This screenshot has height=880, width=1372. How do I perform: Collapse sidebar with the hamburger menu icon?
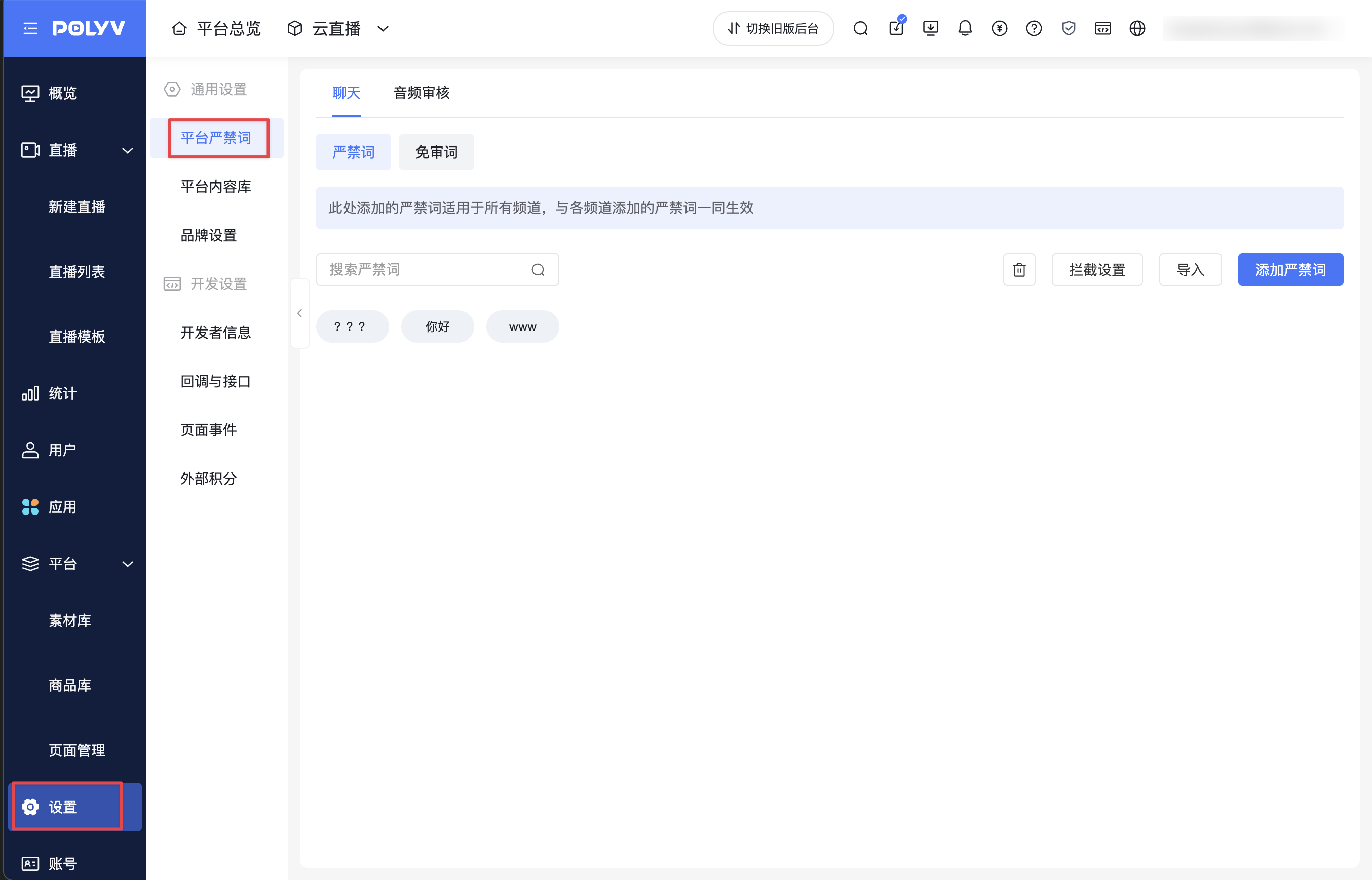click(30, 28)
